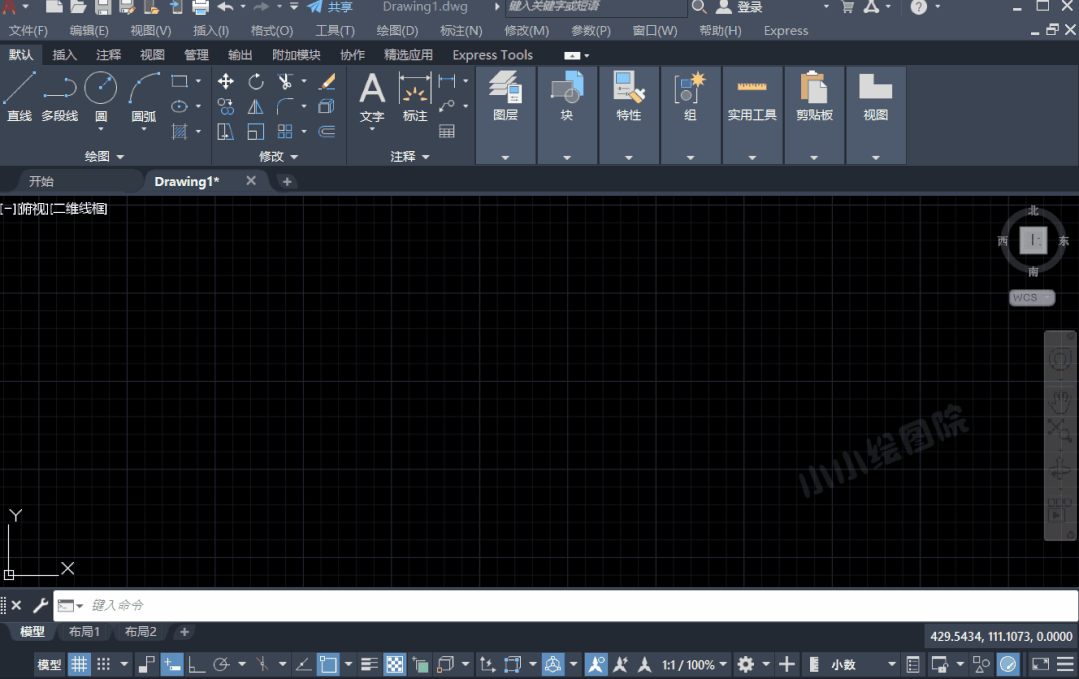
Task: Click the Offset tool icon
Action: point(327,131)
